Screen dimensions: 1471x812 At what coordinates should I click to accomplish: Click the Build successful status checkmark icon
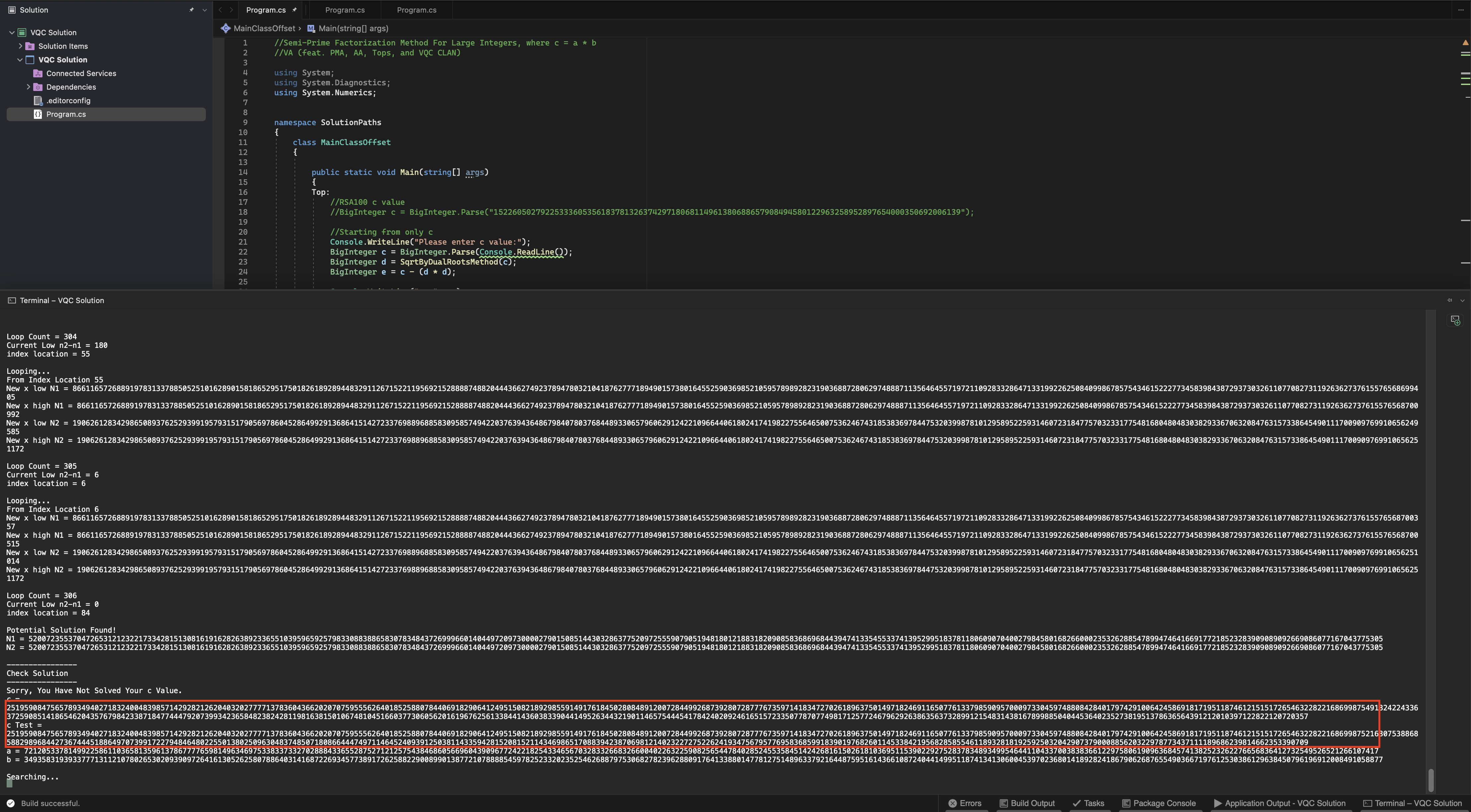11,803
